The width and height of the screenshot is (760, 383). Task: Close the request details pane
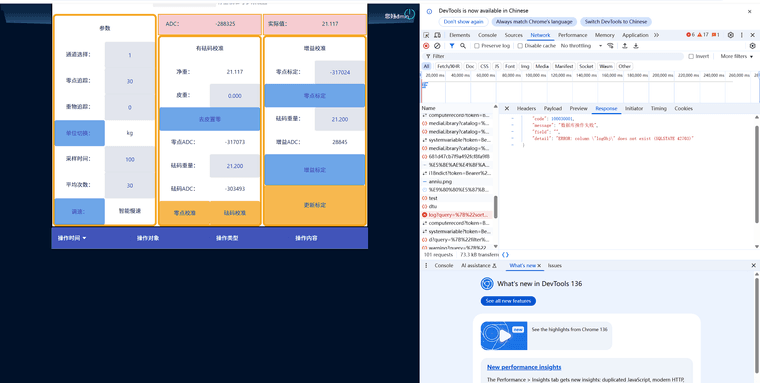click(x=507, y=109)
